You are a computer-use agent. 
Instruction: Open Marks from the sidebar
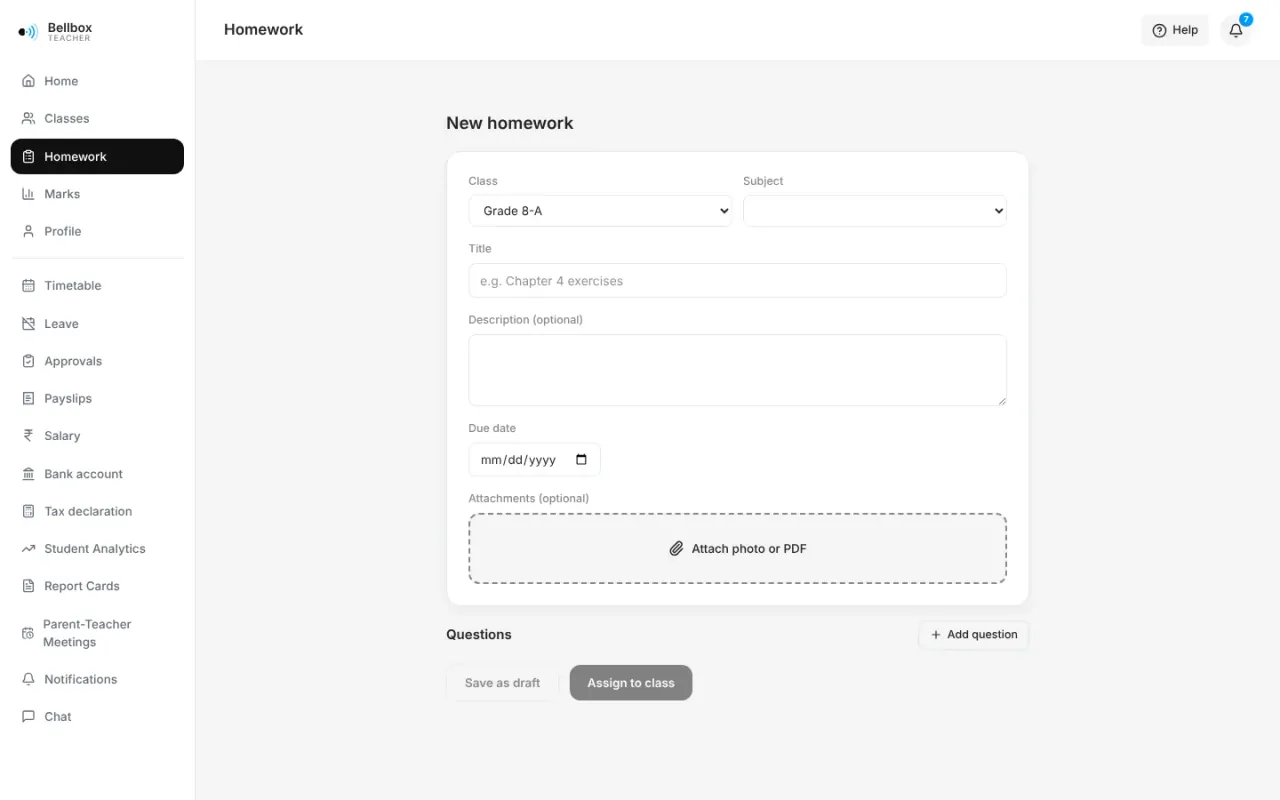point(97,194)
